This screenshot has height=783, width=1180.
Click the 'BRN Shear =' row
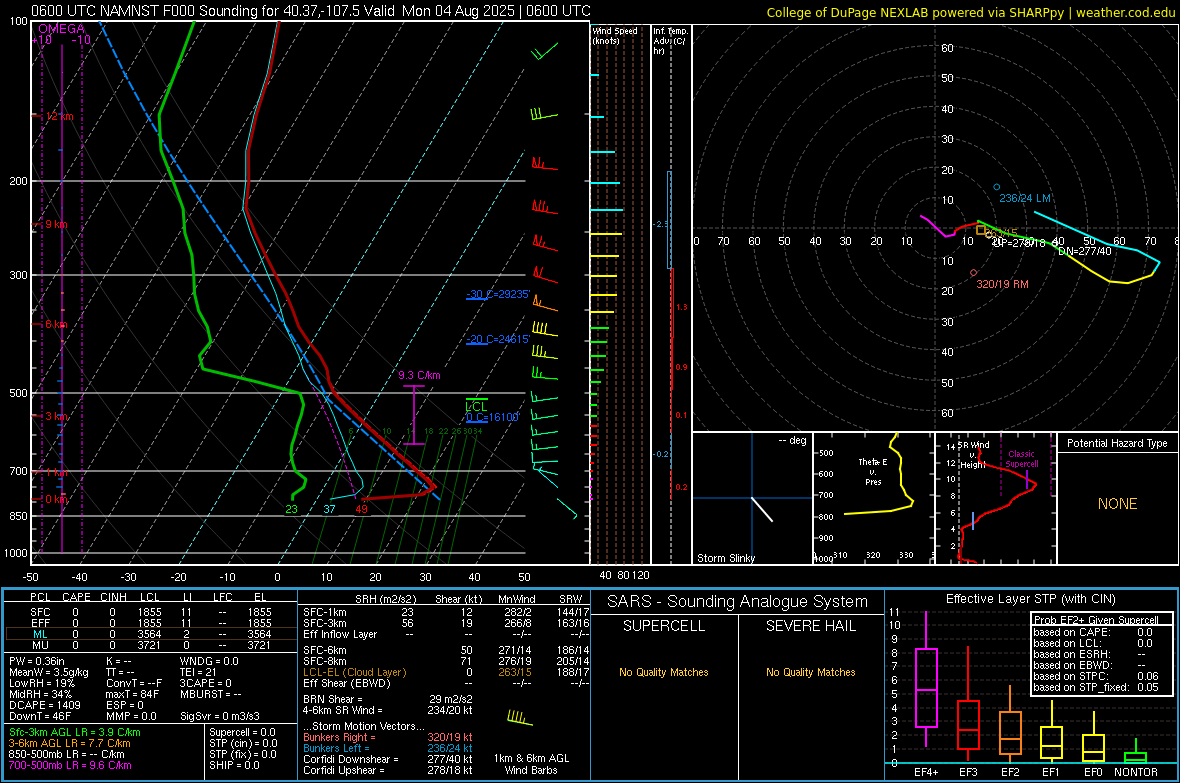click(x=388, y=699)
